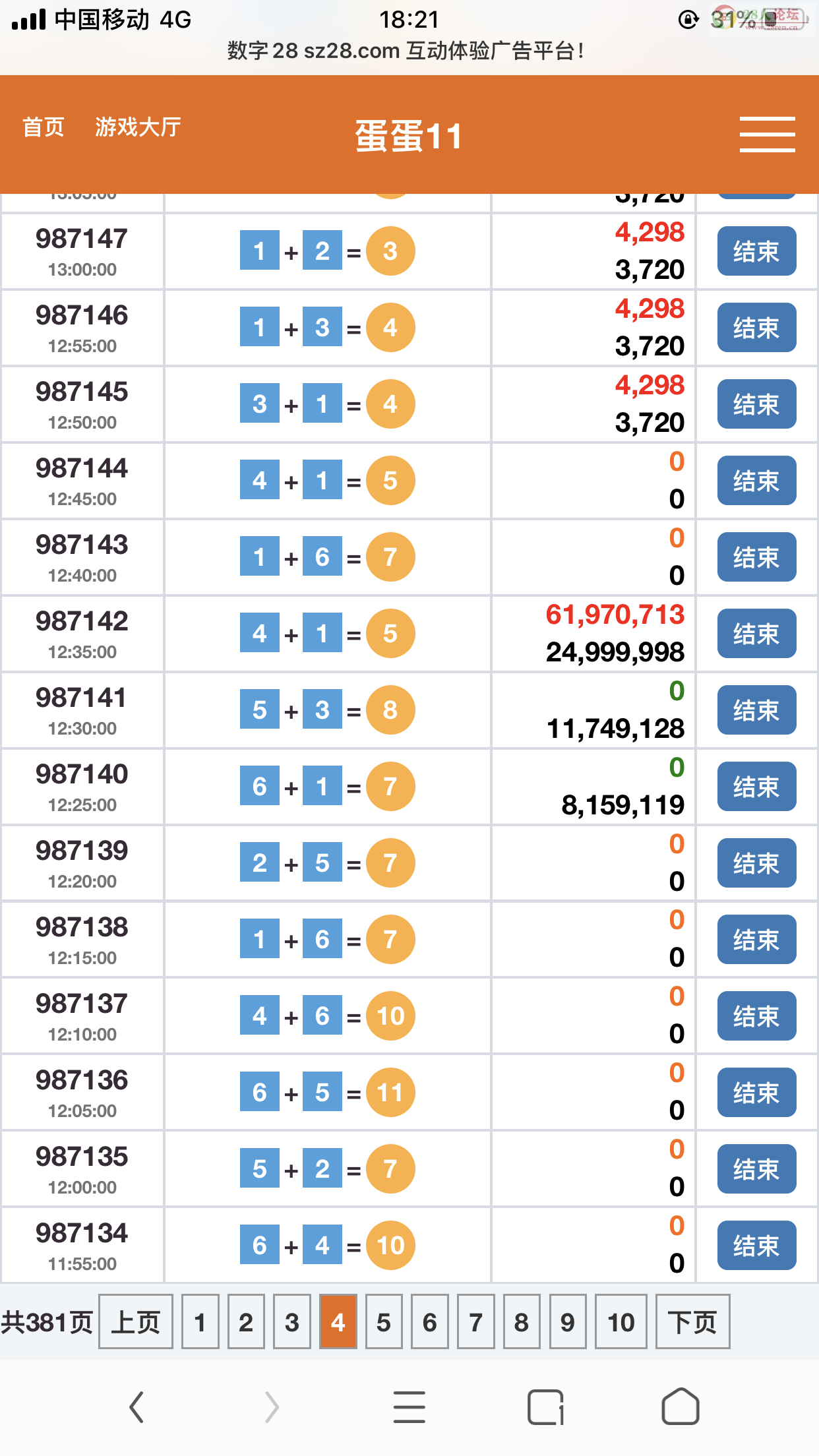Go to page 5 in pagination

point(384,1321)
